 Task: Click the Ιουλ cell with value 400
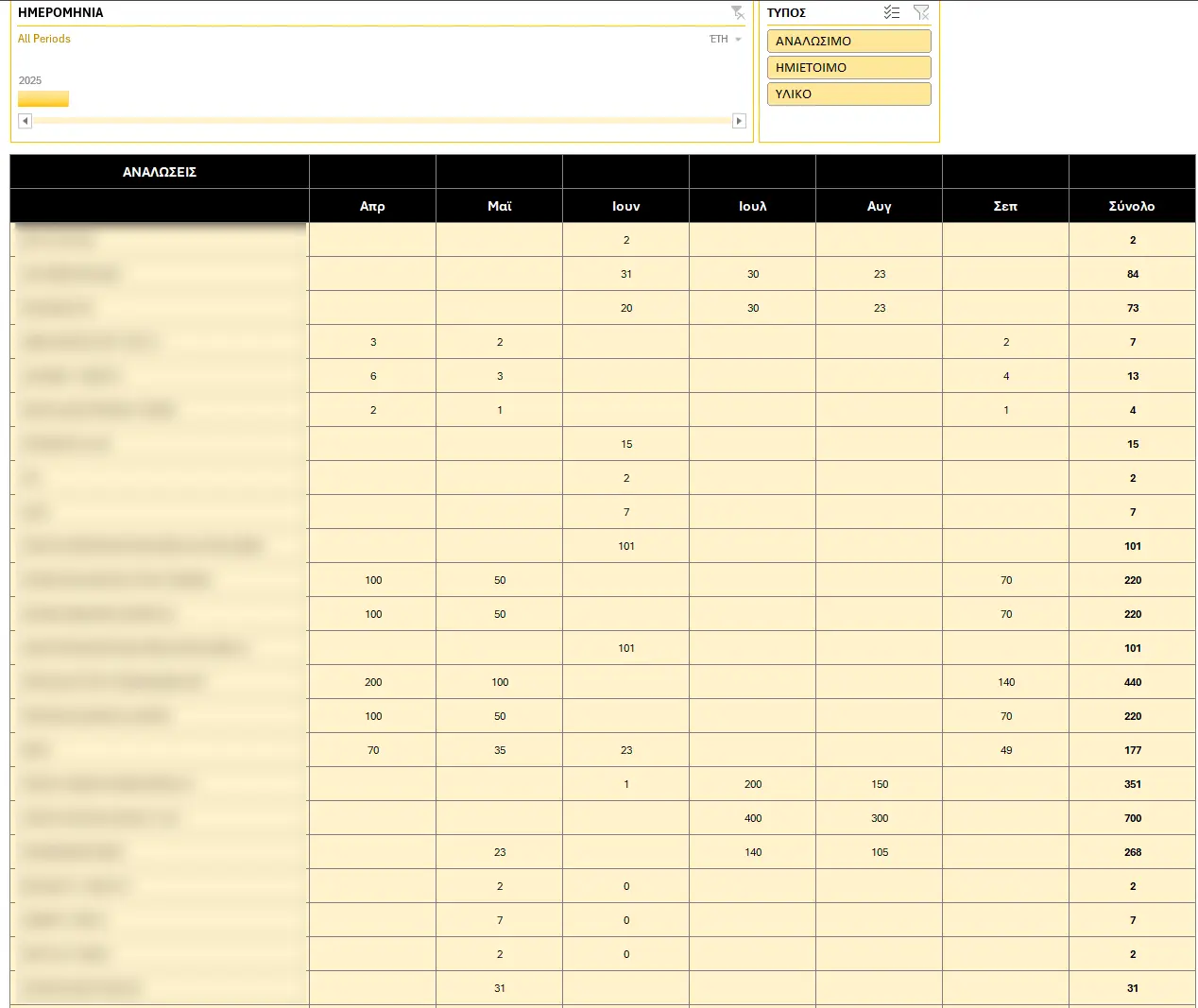pyautogui.click(x=752, y=818)
